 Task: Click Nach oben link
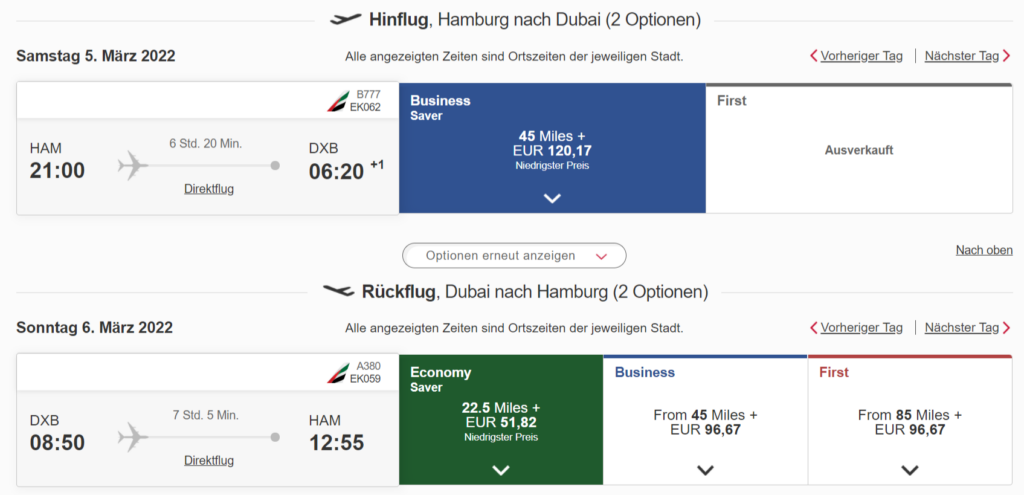click(984, 250)
